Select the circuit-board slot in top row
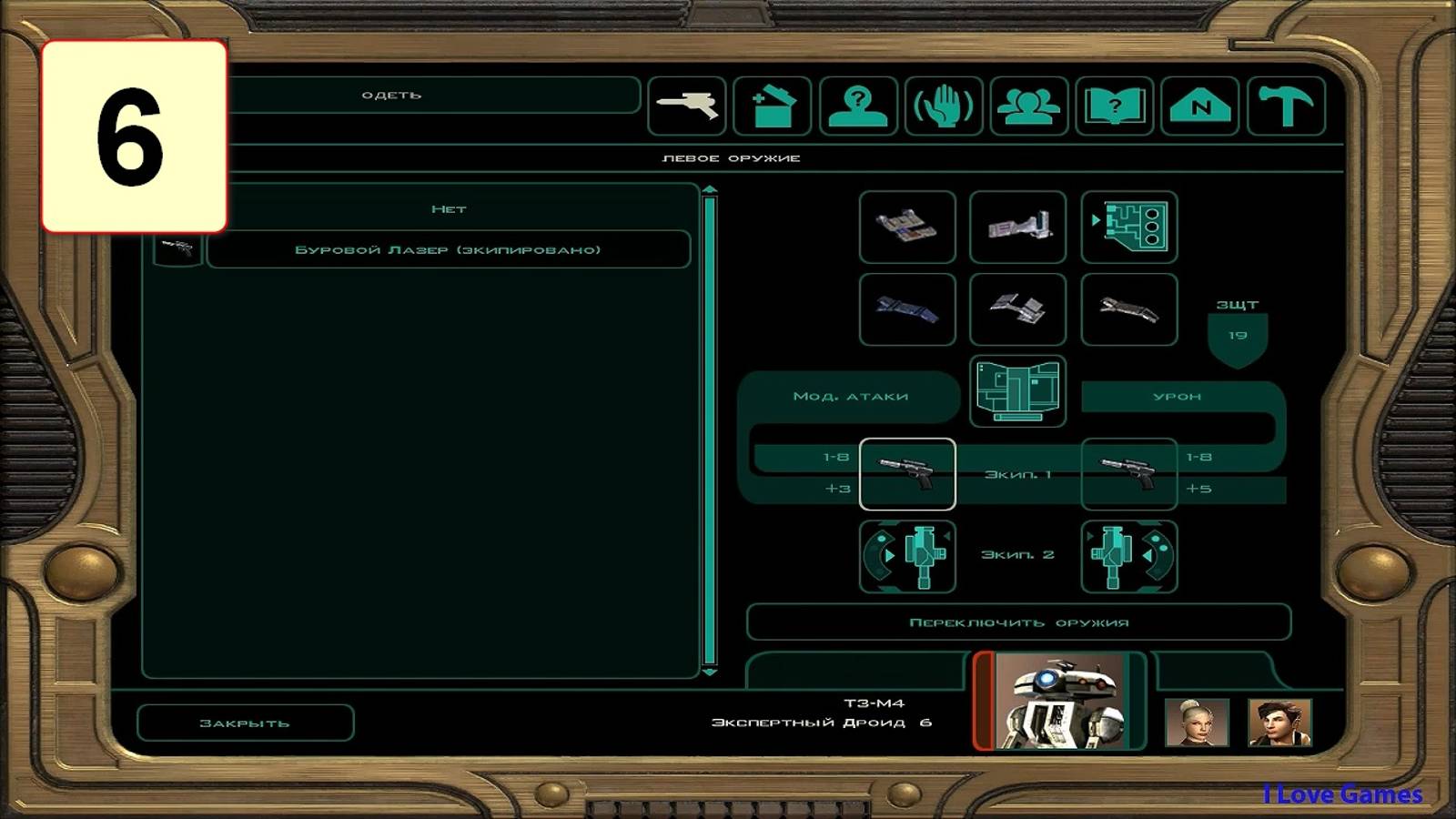The image size is (1456, 819). click(x=1129, y=227)
